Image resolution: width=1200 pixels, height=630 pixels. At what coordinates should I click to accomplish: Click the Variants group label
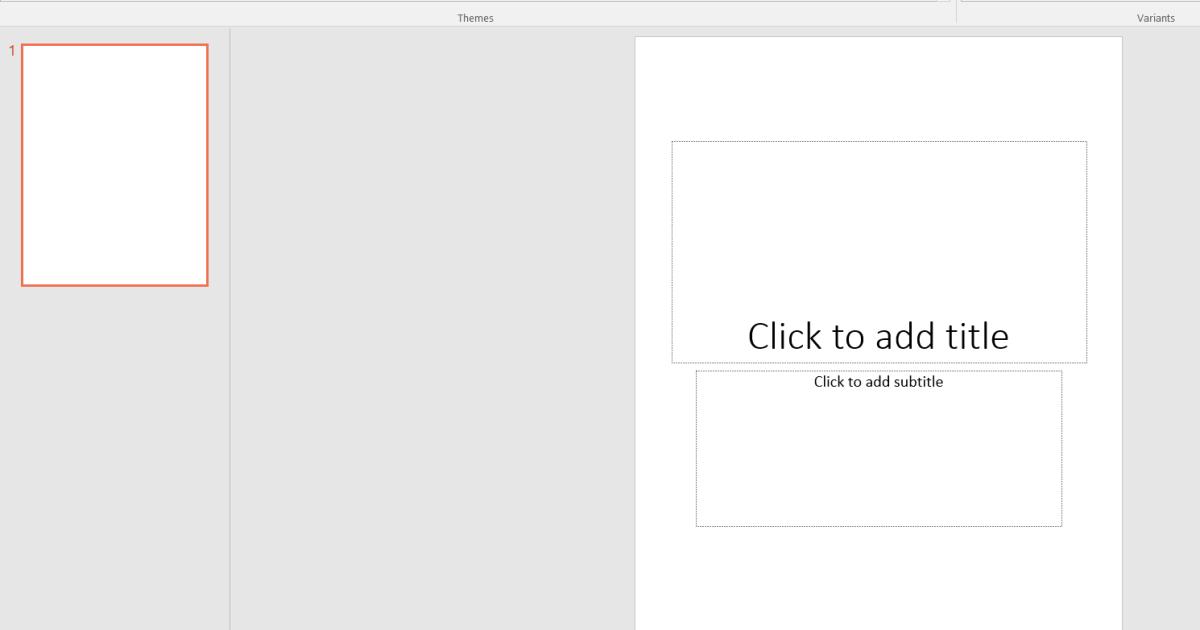click(x=1155, y=17)
